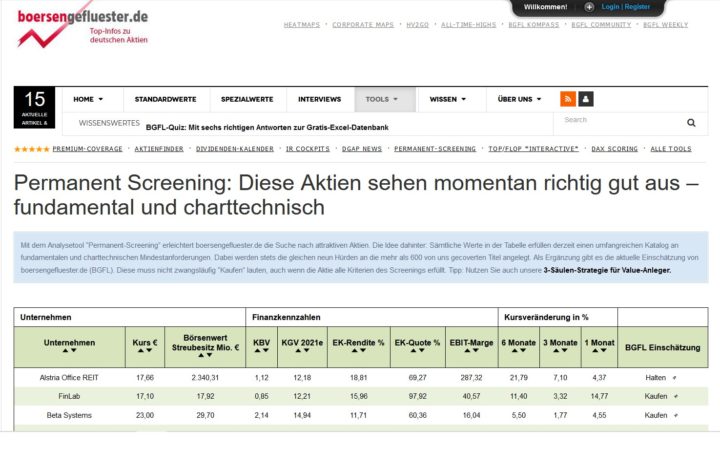Screen dimensions: 720x452
Task: Open the RSS feed icon
Action: point(568,99)
